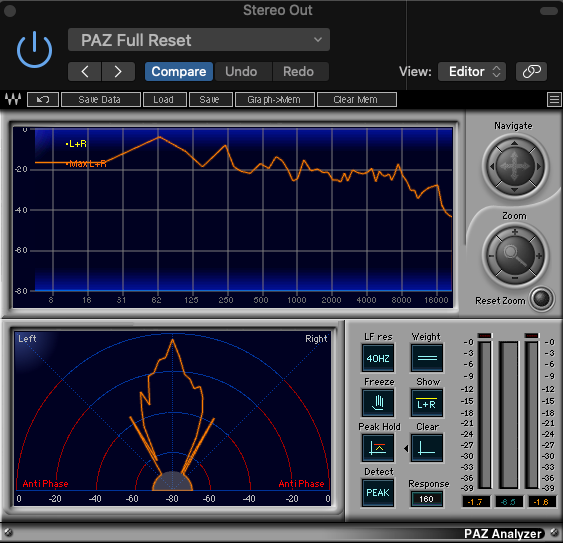Open the hamburger menu in Waves toolbar
This screenshot has height=543, width=563.
(x=554, y=99)
